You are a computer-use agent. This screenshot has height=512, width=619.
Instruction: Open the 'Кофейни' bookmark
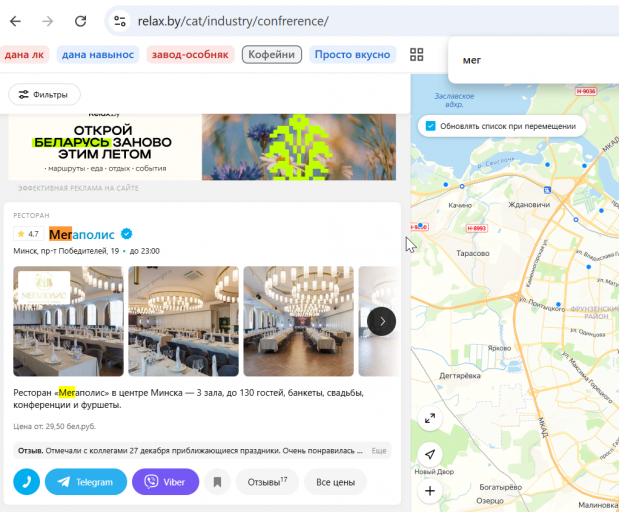click(272, 54)
